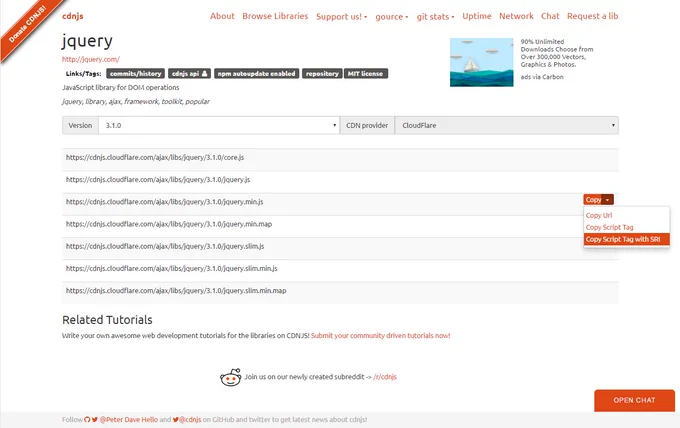Expand the Copy button dropdown arrow
The height and width of the screenshot is (428, 680).
point(608,199)
